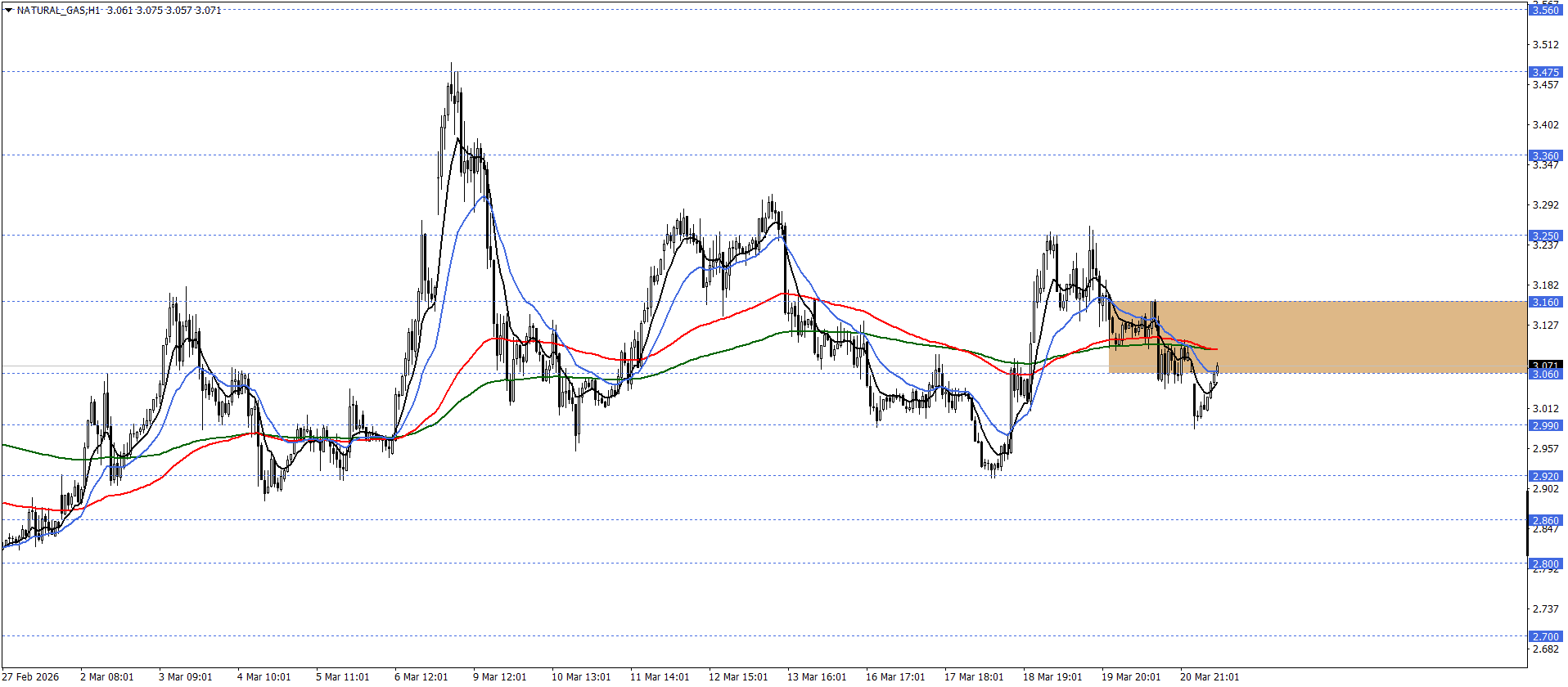Select the 6 Mar 12:01 time axis label
1568x687 pixels.
421,676
